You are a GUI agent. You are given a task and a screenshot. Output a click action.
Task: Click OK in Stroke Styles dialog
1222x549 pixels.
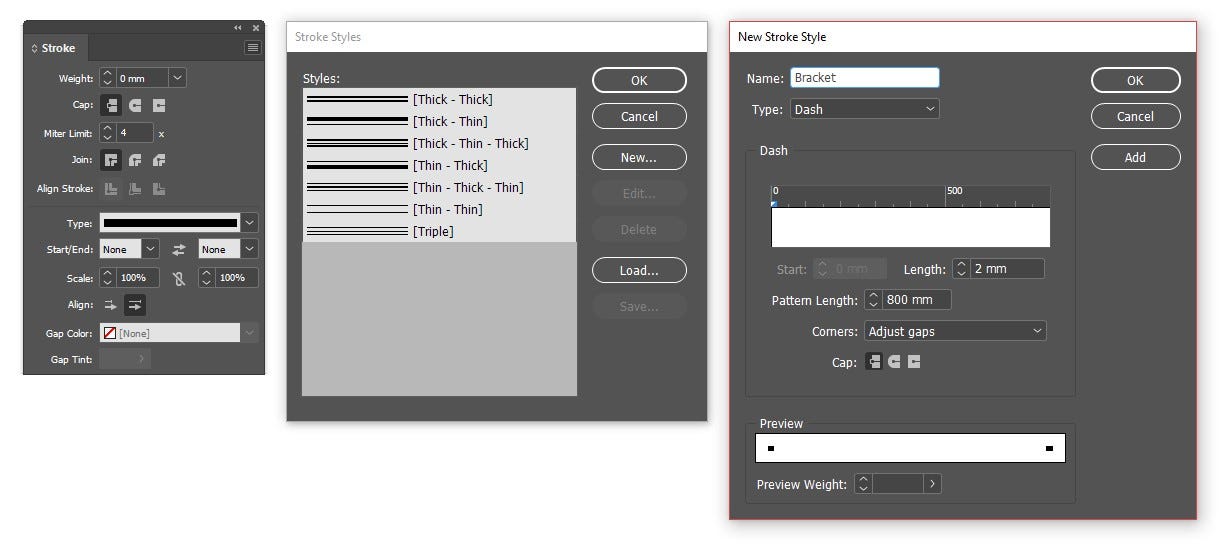(x=639, y=81)
